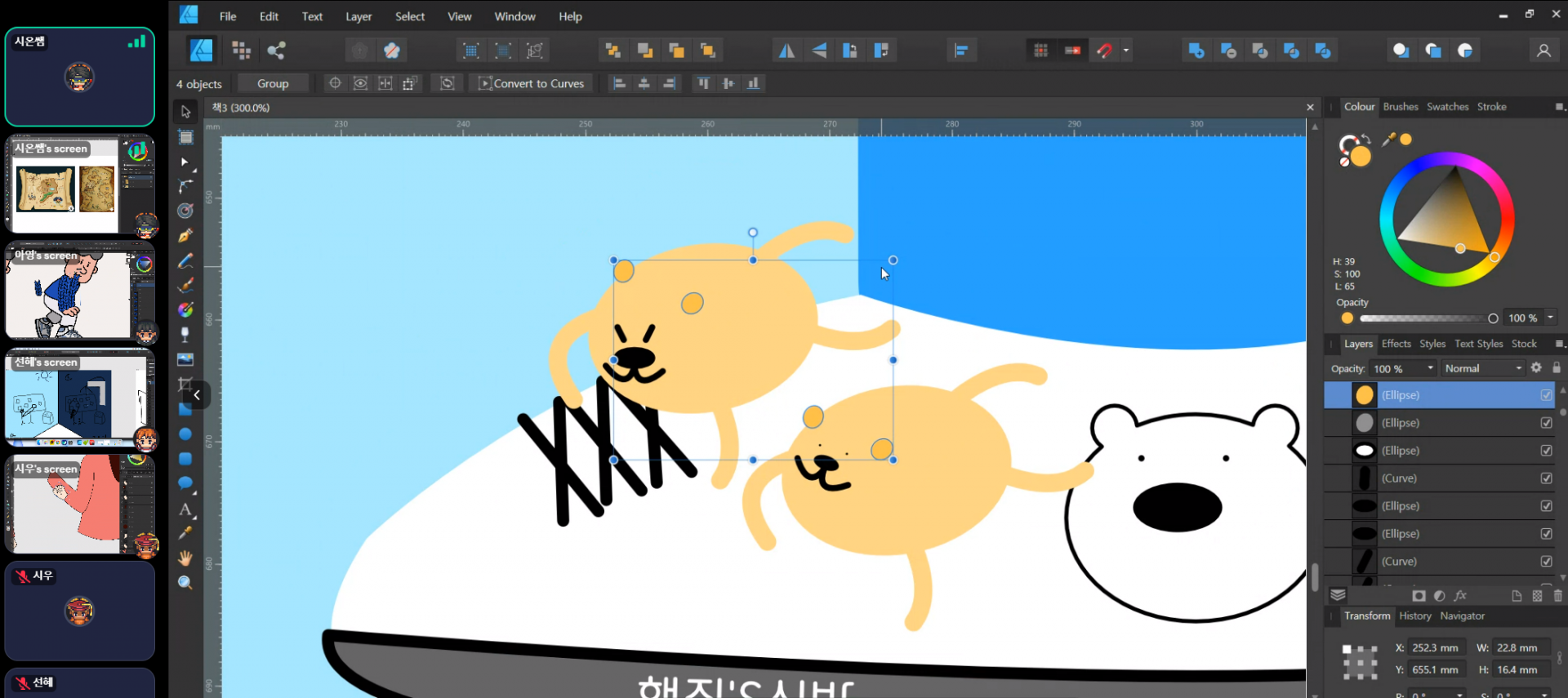Open the File menu
Viewport: 1568px width, 698px height.
(228, 16)
